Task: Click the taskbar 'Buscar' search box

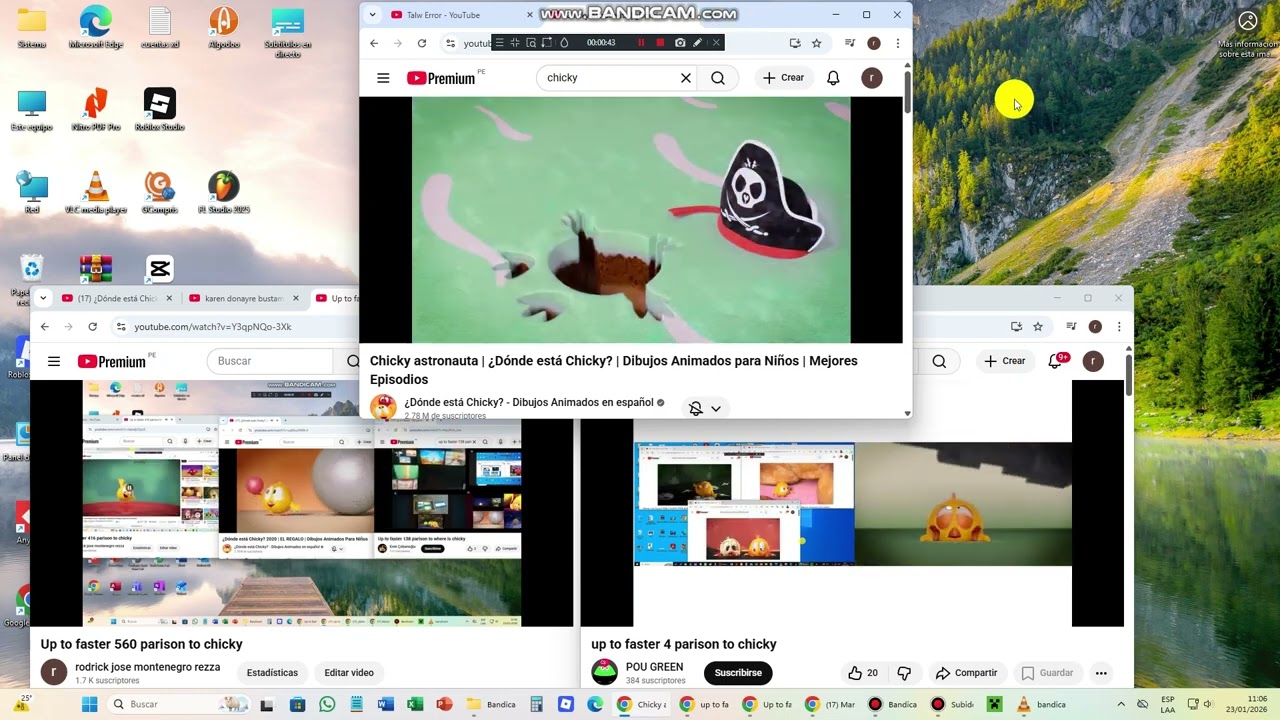Action: (x=178, y=705)
